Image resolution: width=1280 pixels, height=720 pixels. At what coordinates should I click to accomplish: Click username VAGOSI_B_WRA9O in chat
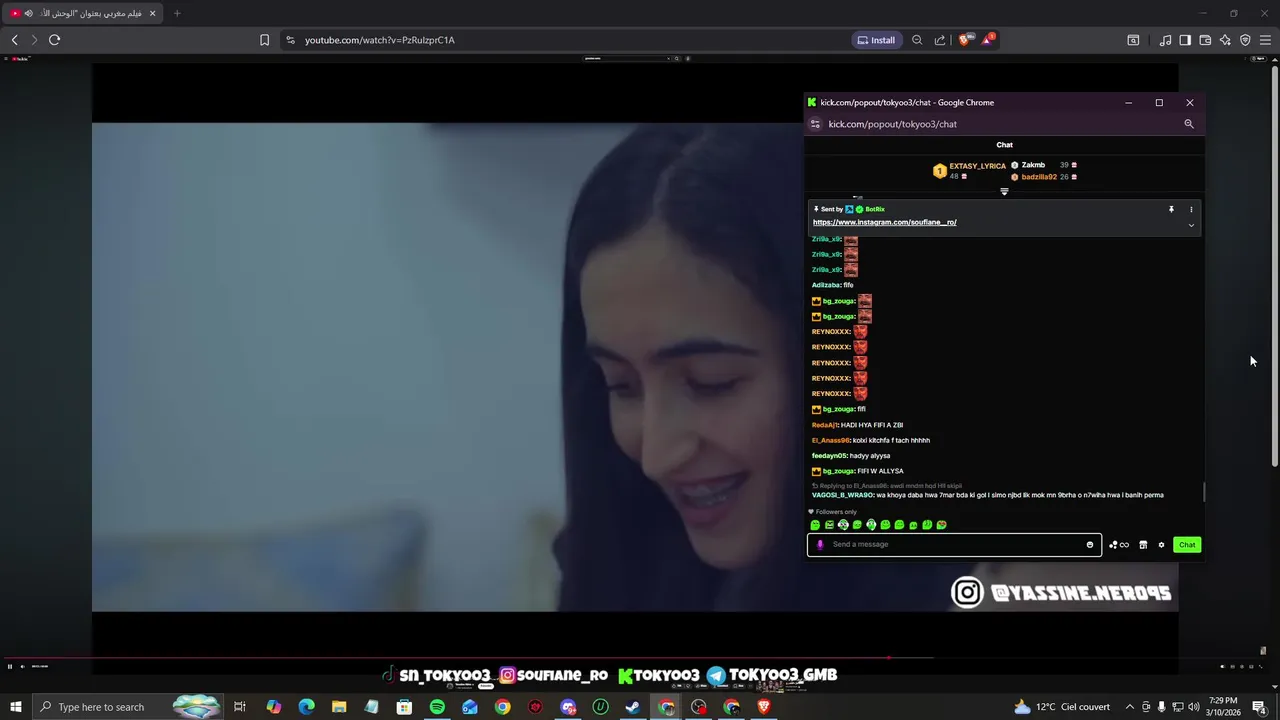(x=842, y=495)
